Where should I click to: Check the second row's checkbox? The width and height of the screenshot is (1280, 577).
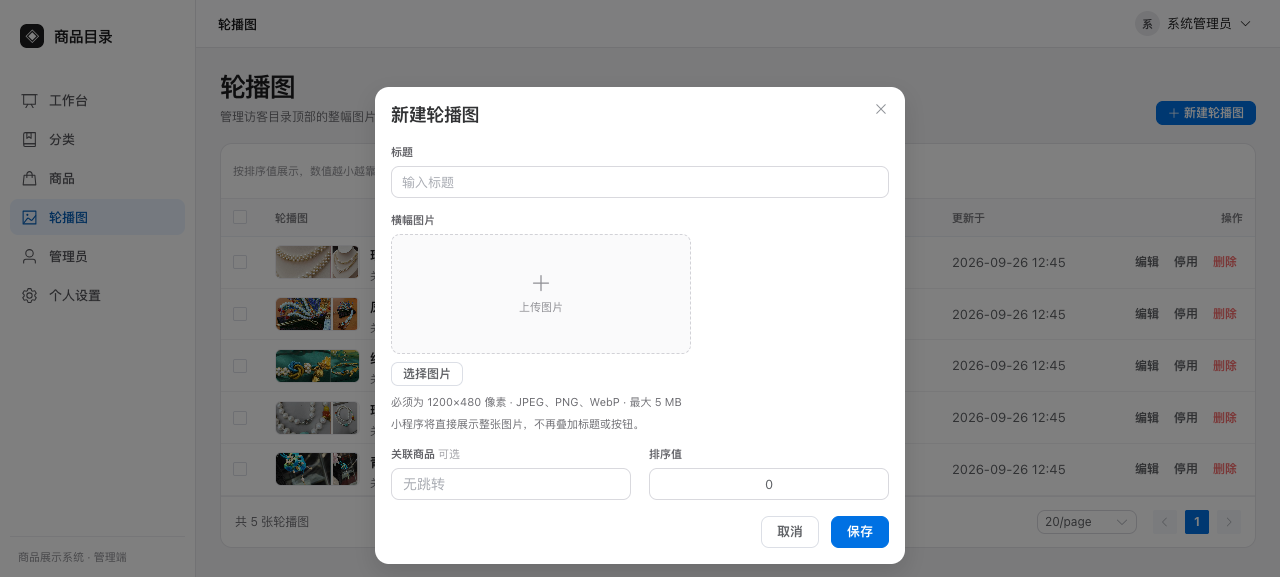coord(240,313)
